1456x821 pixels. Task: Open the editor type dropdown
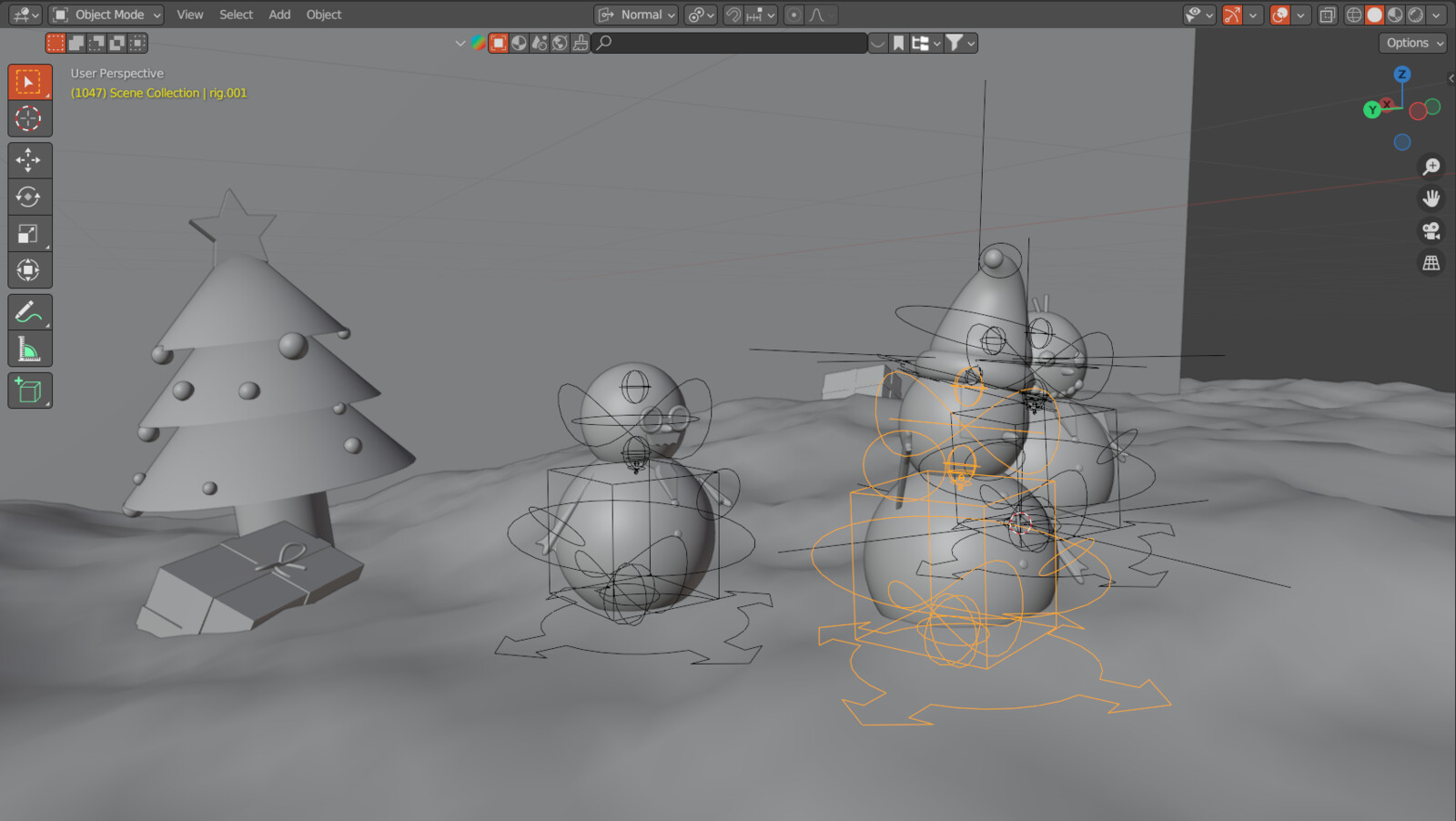click(x=25, y=15)
